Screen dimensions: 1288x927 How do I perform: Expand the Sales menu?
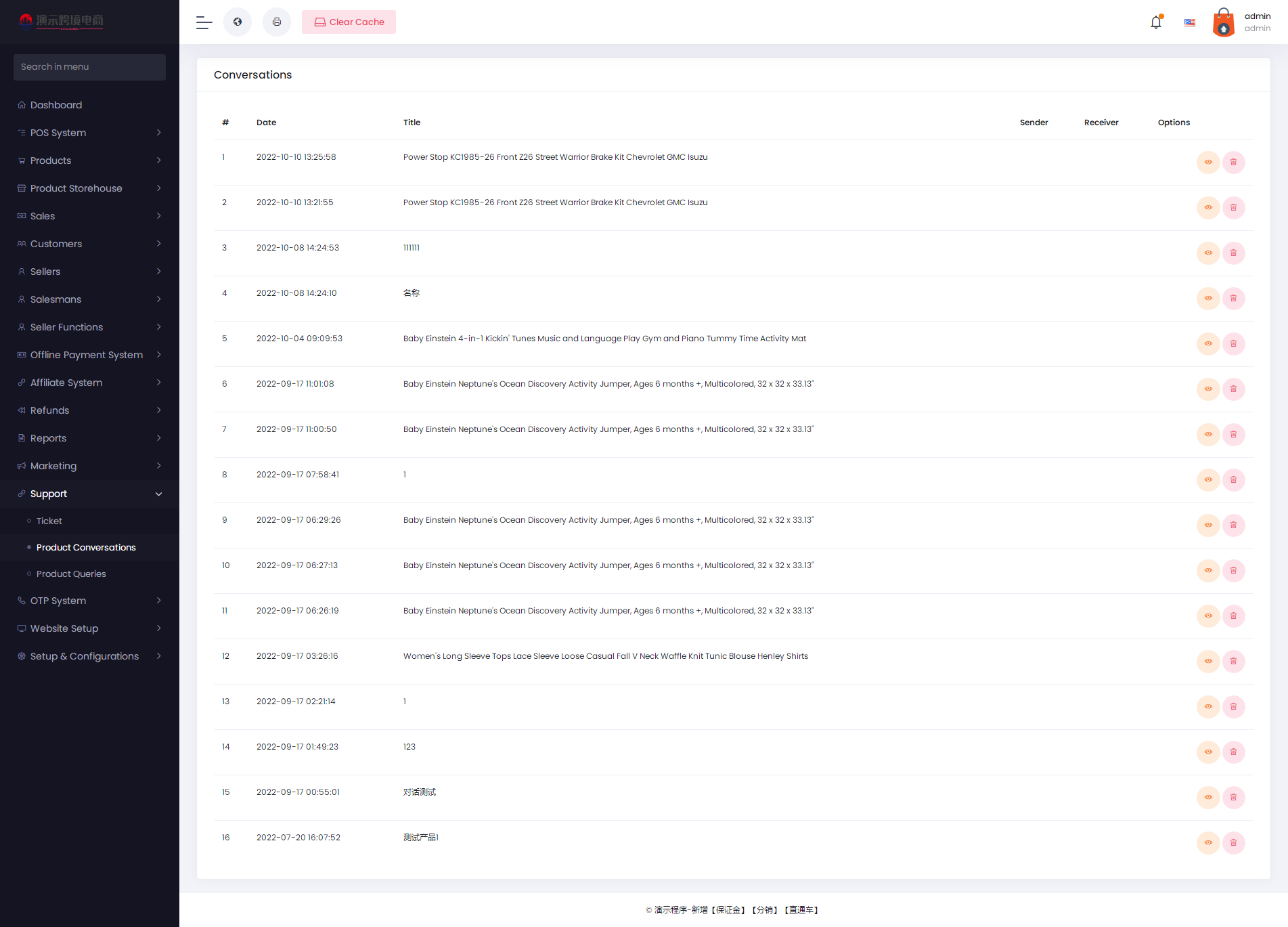[x=89, y=216]
